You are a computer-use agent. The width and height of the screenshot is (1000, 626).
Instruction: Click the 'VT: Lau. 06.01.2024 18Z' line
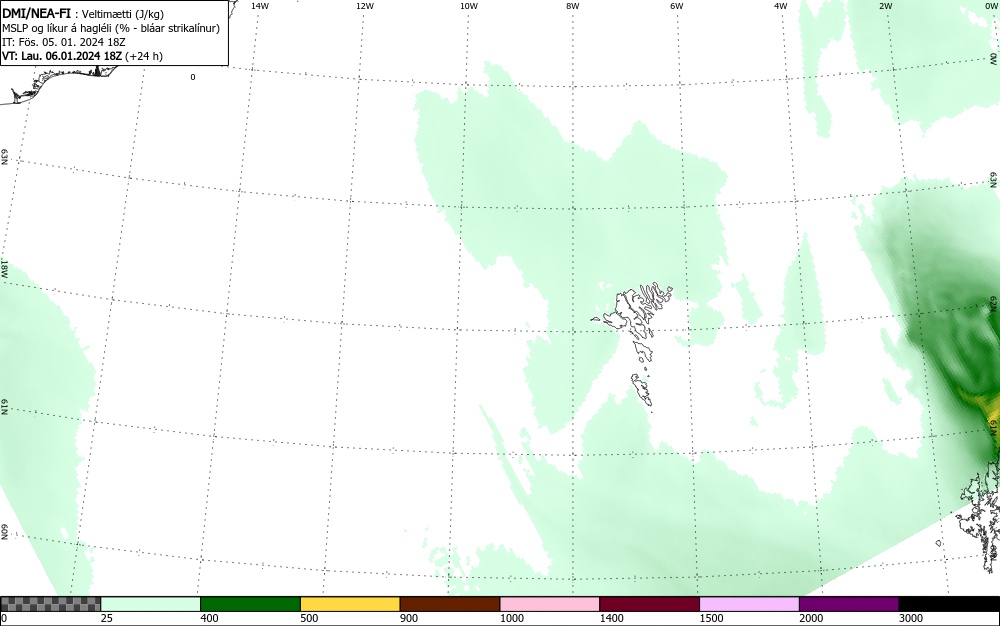click(63, 56)
